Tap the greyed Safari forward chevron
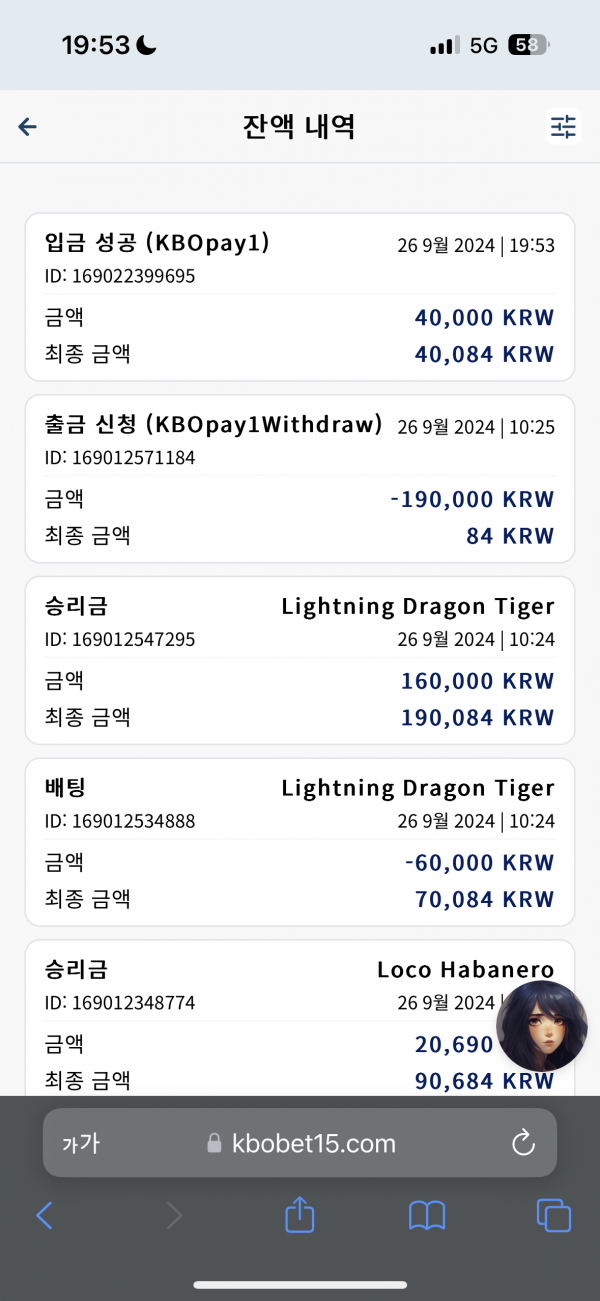 (x=174, y=1216)
